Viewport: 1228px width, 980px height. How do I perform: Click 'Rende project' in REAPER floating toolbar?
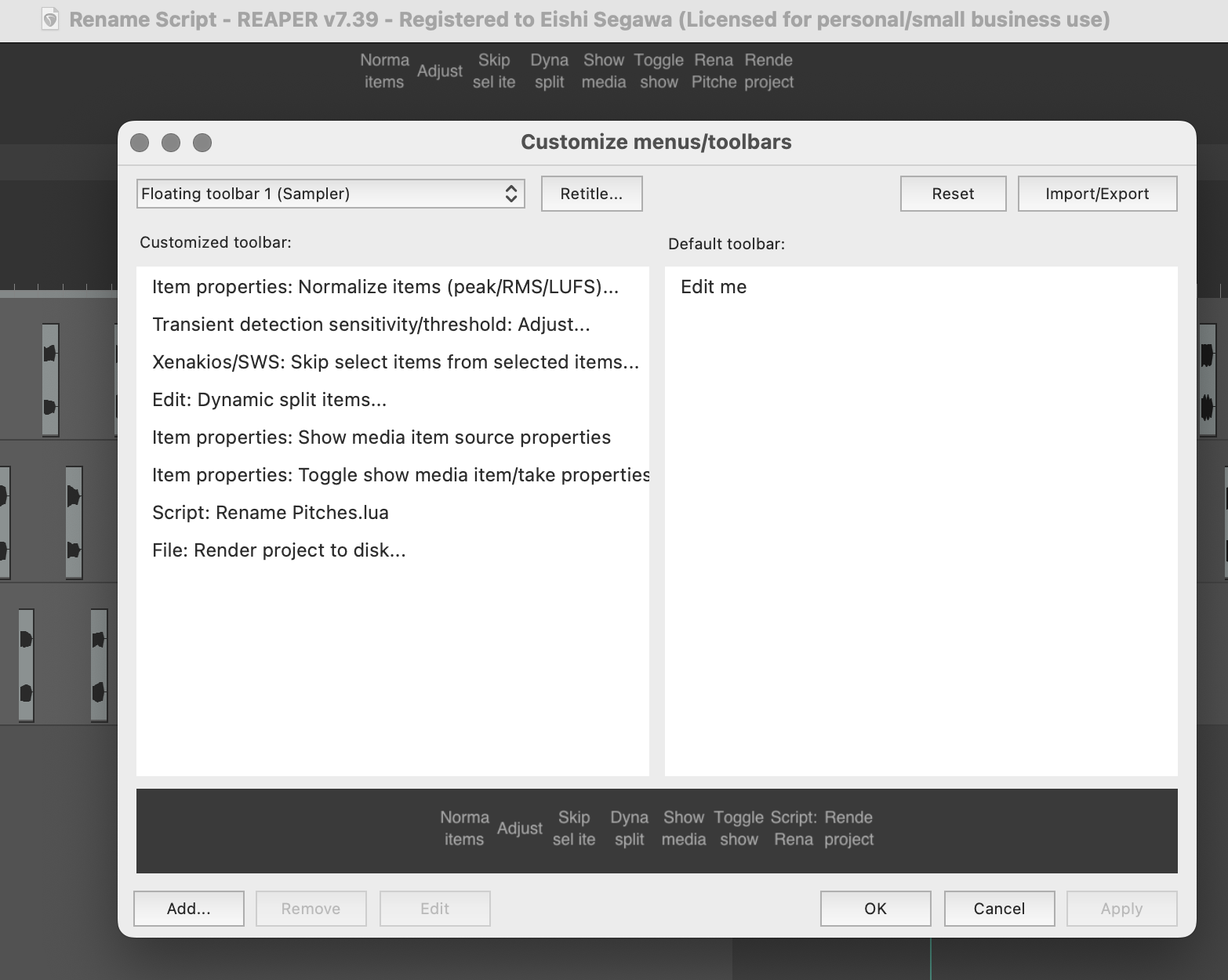coord(768,71)
